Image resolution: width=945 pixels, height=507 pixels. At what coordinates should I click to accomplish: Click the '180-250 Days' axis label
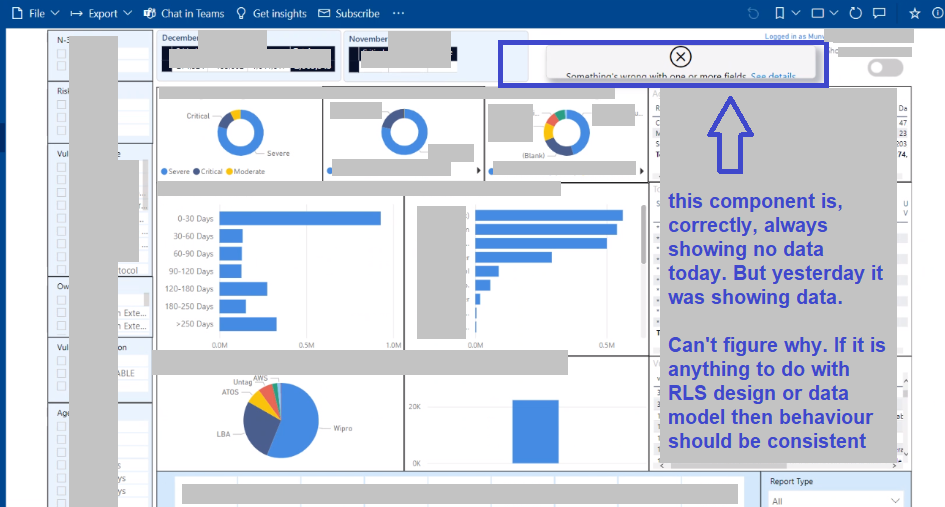189,306
